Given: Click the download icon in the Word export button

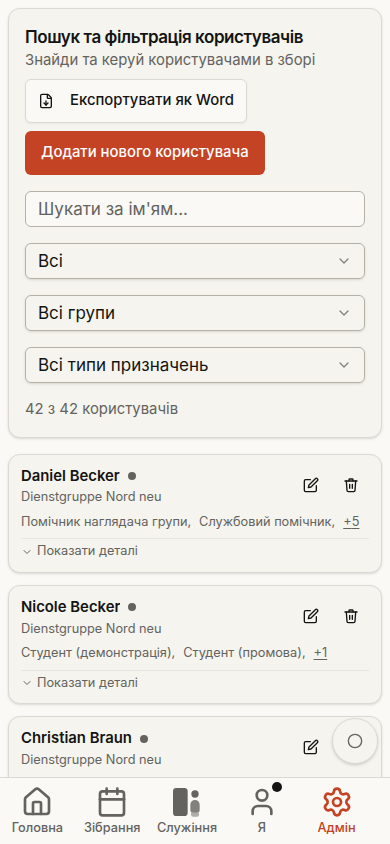Looking at the screenshot, I should point(47,101).
